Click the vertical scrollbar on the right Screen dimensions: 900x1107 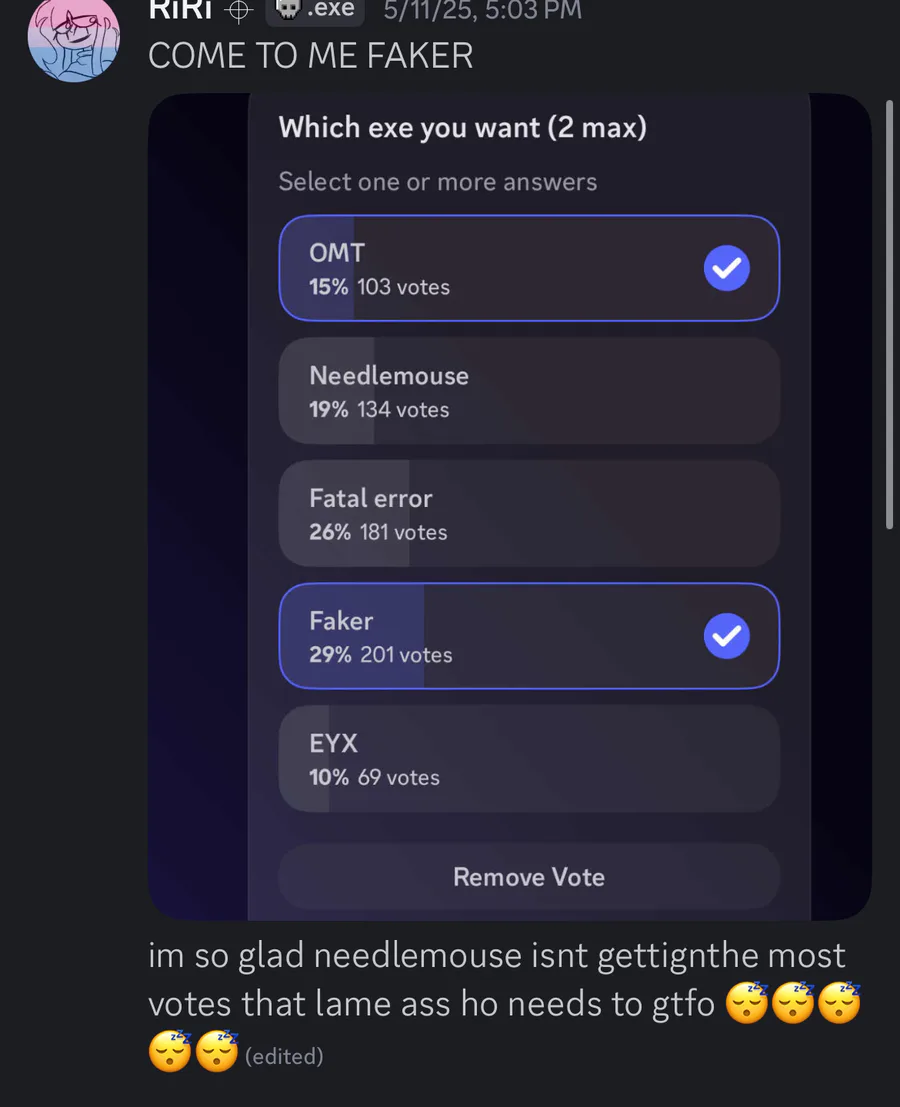(889, 314)
